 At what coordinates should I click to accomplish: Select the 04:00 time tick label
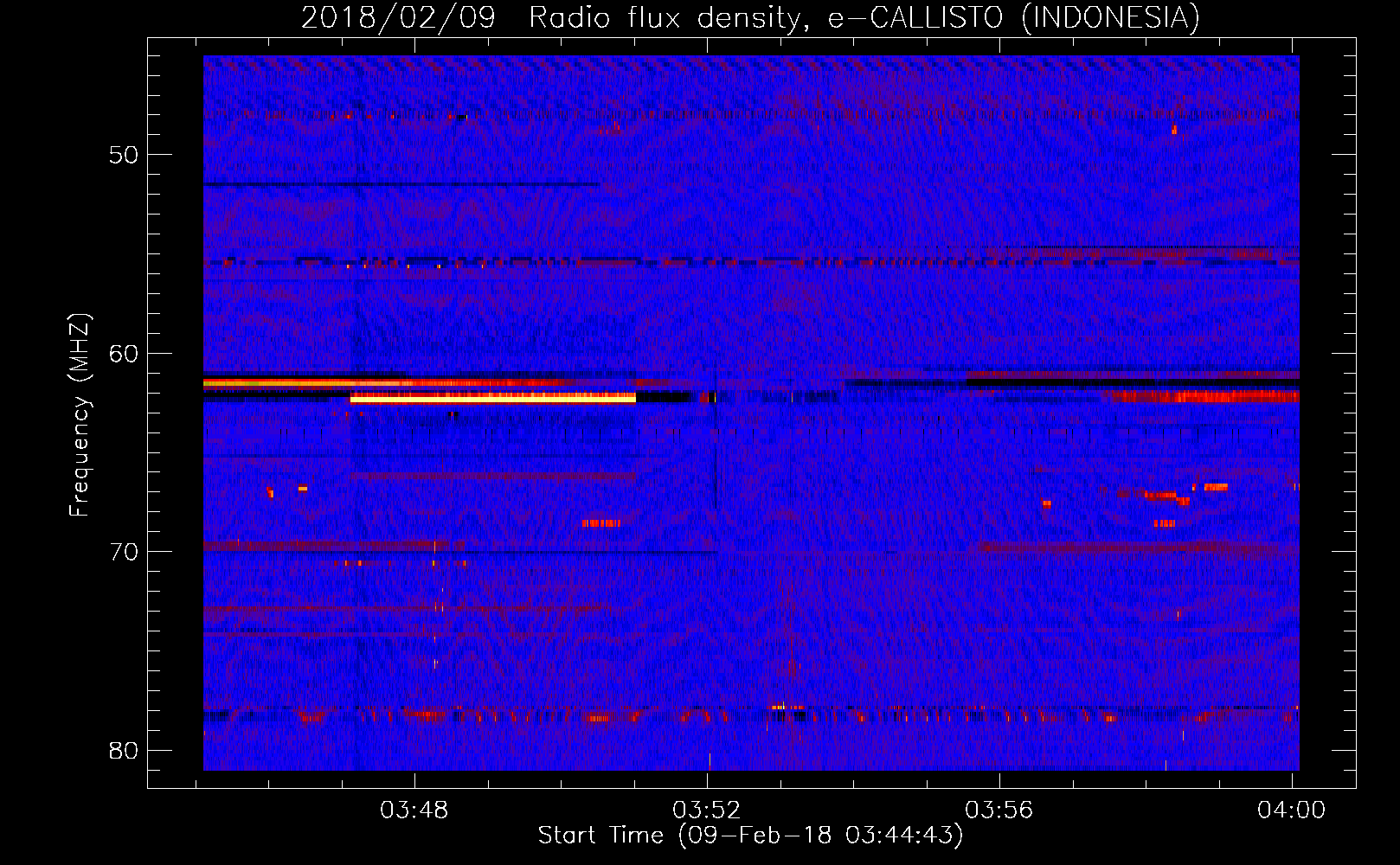pyautogui.click(x=1292, y=810)
